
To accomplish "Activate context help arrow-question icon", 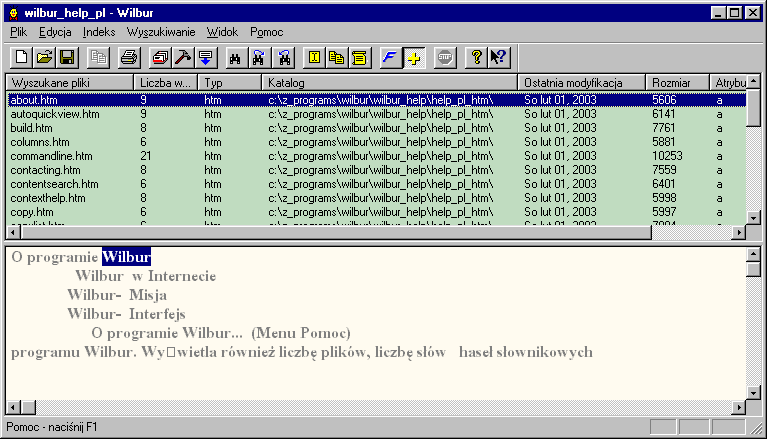I will pos(499,58).
